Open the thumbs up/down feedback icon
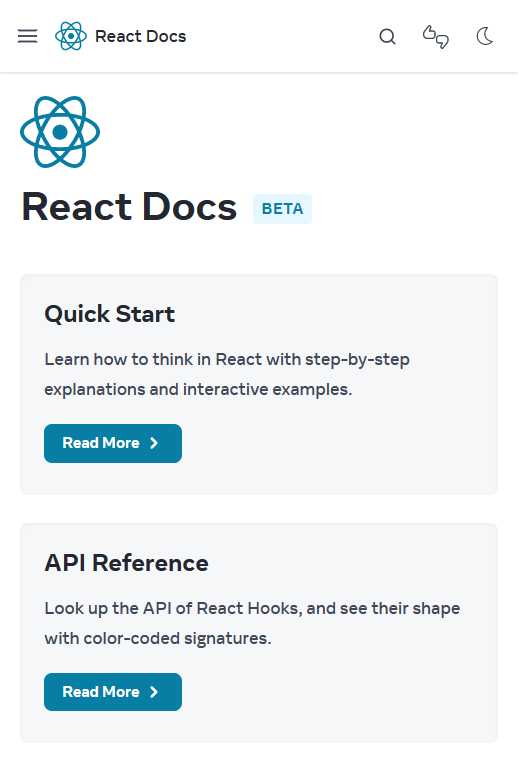 click(436, 37)
